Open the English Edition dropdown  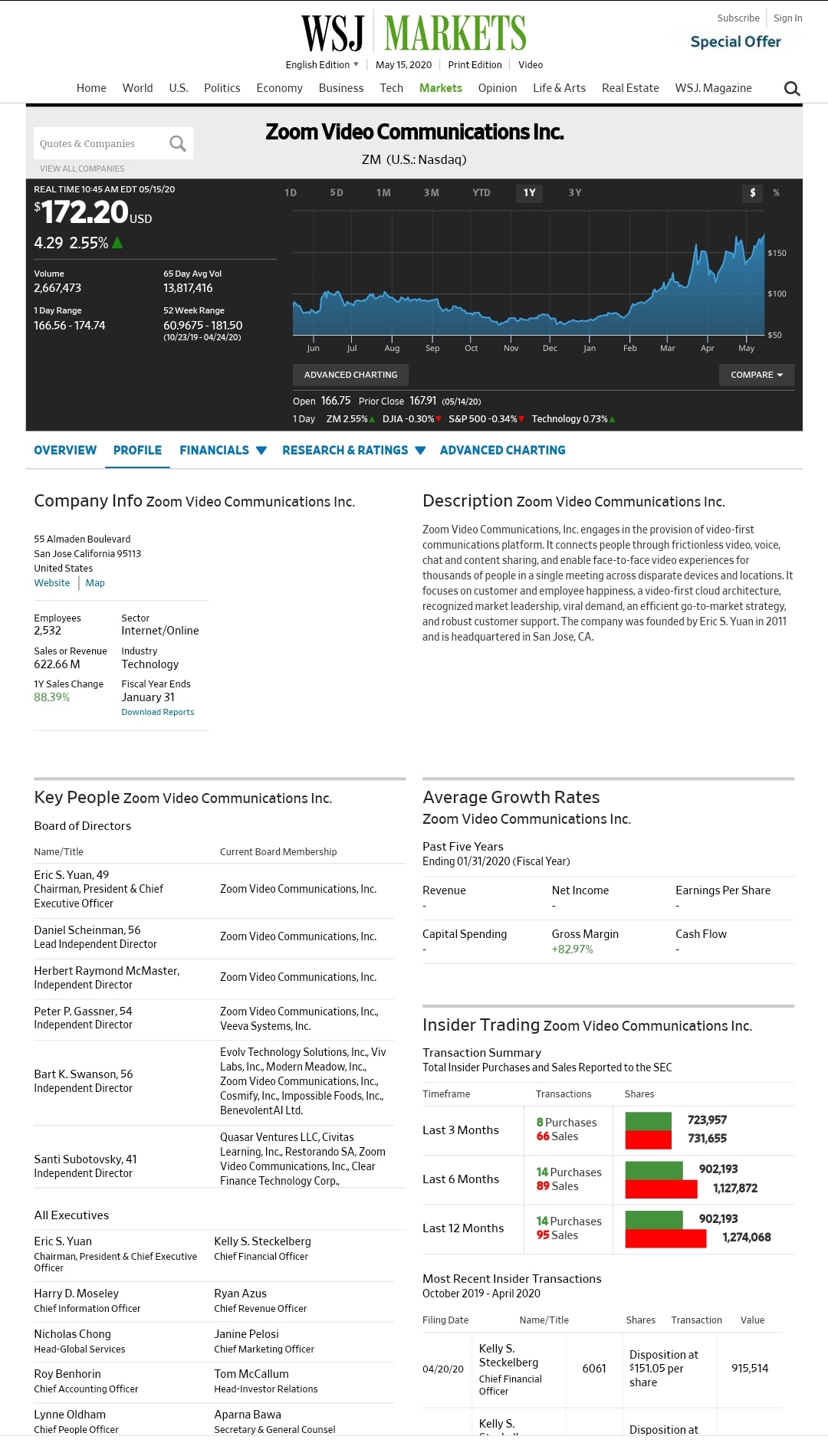[322, 65]
